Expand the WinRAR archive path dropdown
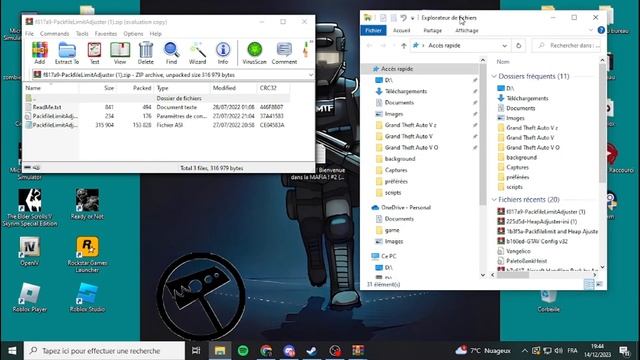The image size is (640, 360). [311, 75]
